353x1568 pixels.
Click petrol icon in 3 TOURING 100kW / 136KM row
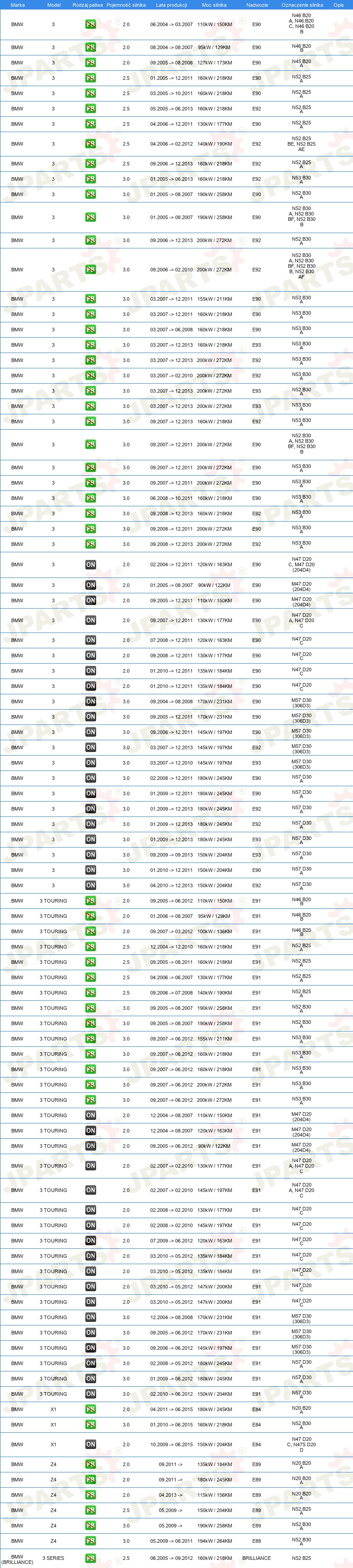click(x=90, y=931)
